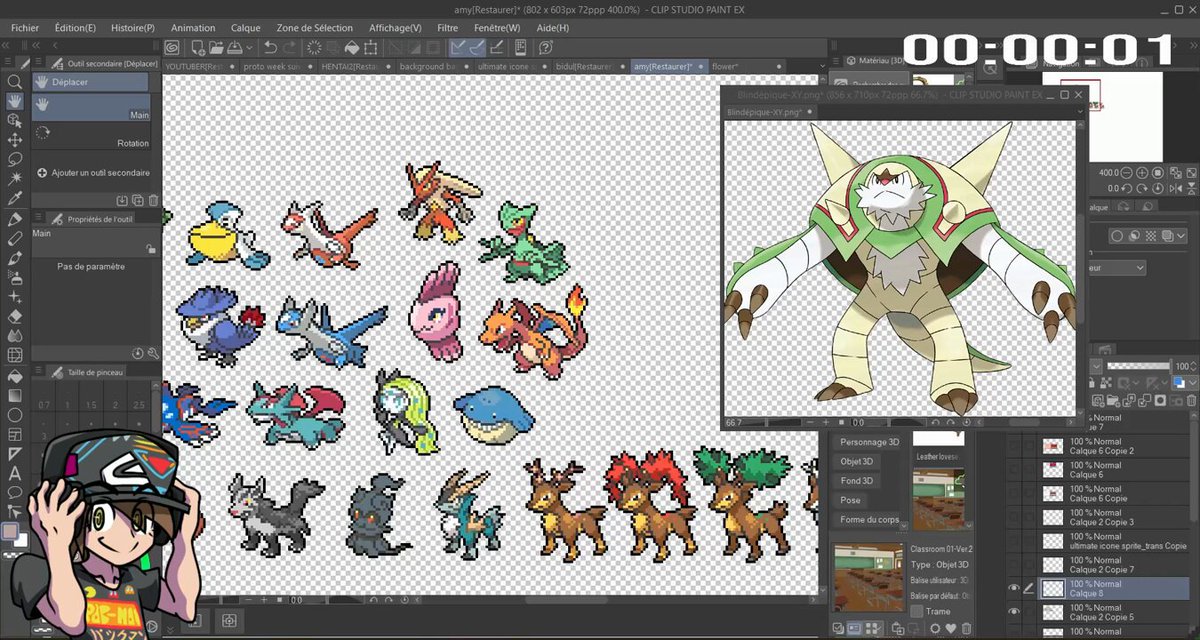Enable the Trame checkbox
The width and height of the screenshot is (1200, 640).
click(x=917, y=611)
